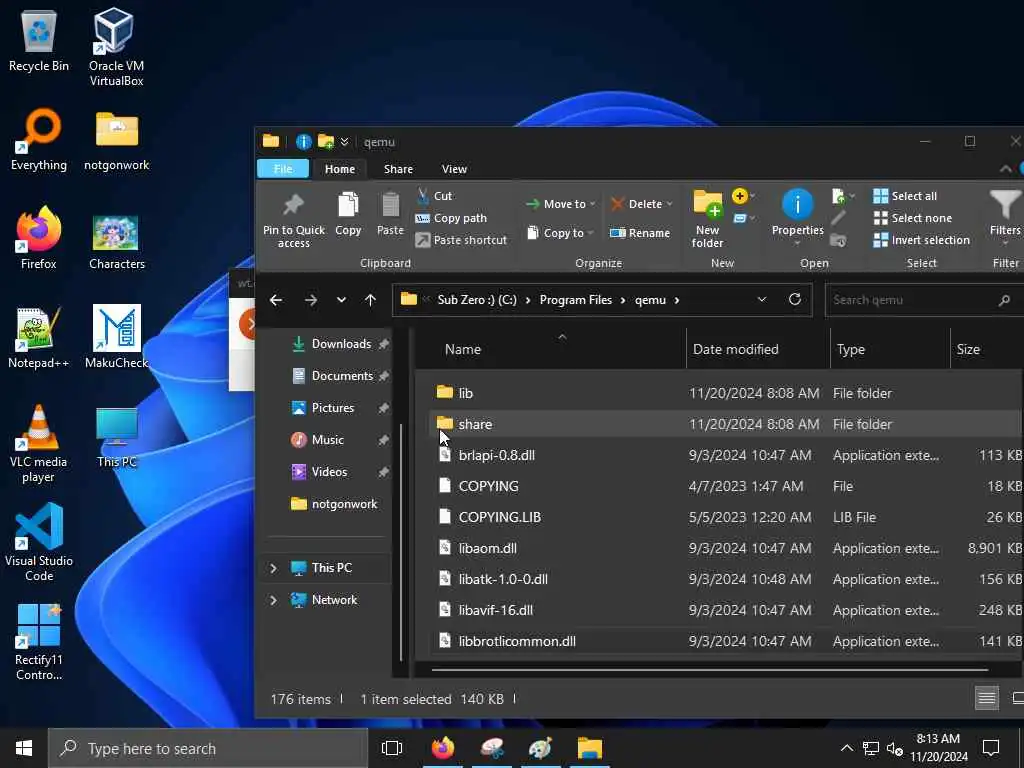Click the Cut scissors command

click(434, 196)
